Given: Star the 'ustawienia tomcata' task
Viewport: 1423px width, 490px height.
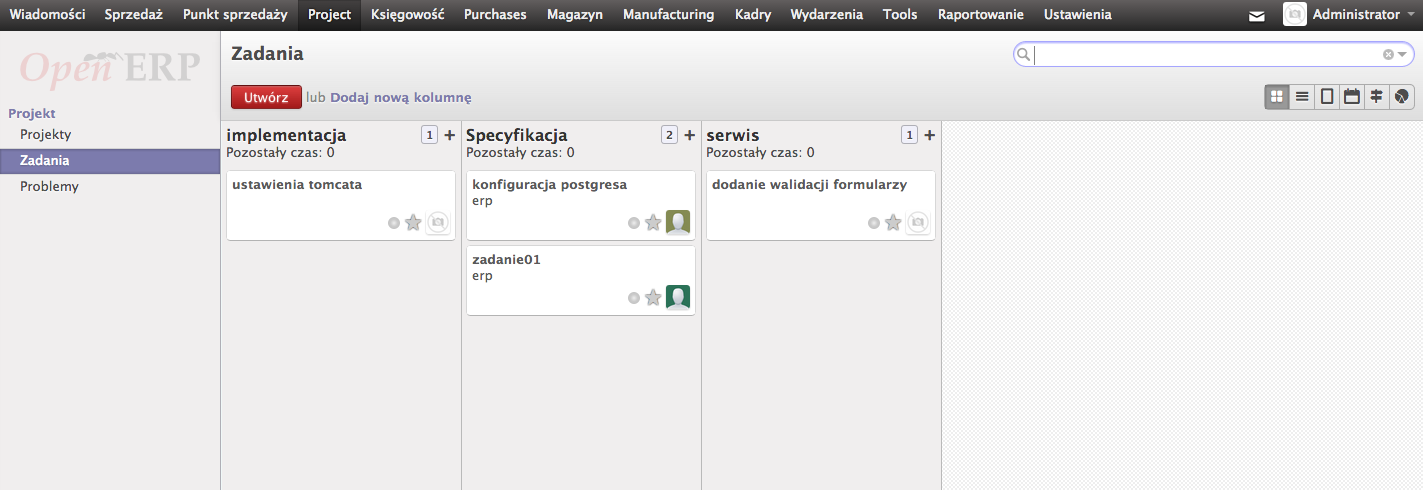Looking at the screenshot, I should (x=413, y=223).
